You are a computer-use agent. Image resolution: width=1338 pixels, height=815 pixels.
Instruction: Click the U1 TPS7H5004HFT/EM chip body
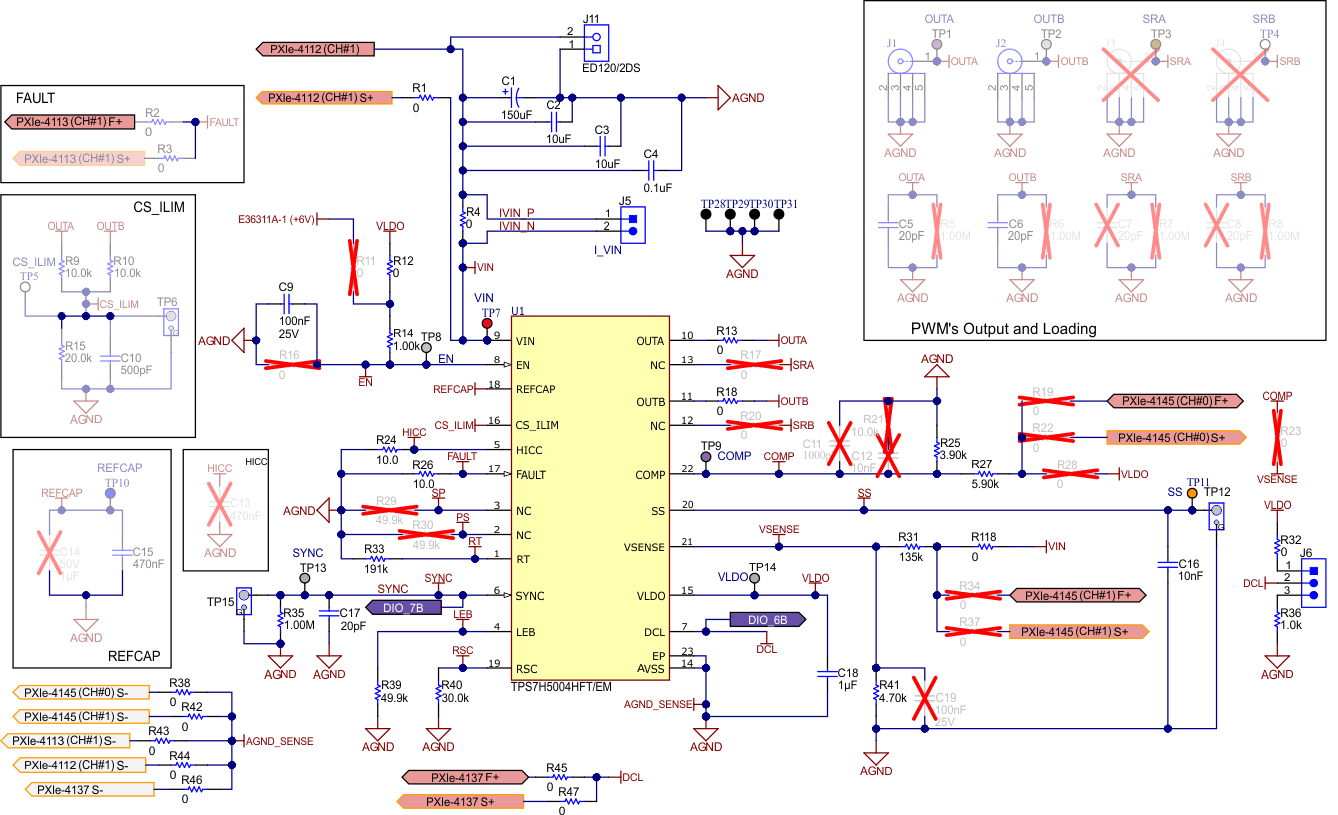589,500
